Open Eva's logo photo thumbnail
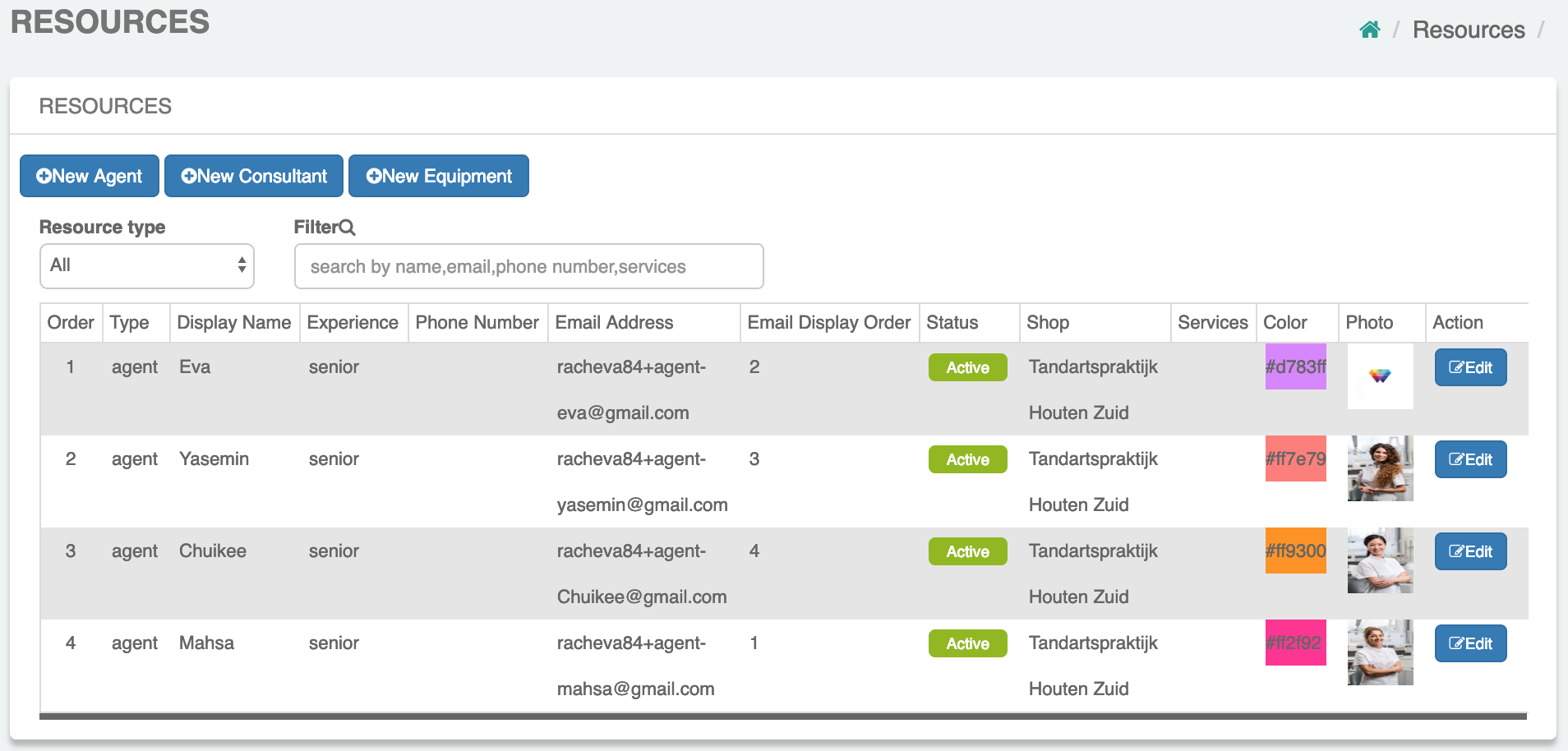This screenshot has height=751, width=1568. coord(1380,376)
